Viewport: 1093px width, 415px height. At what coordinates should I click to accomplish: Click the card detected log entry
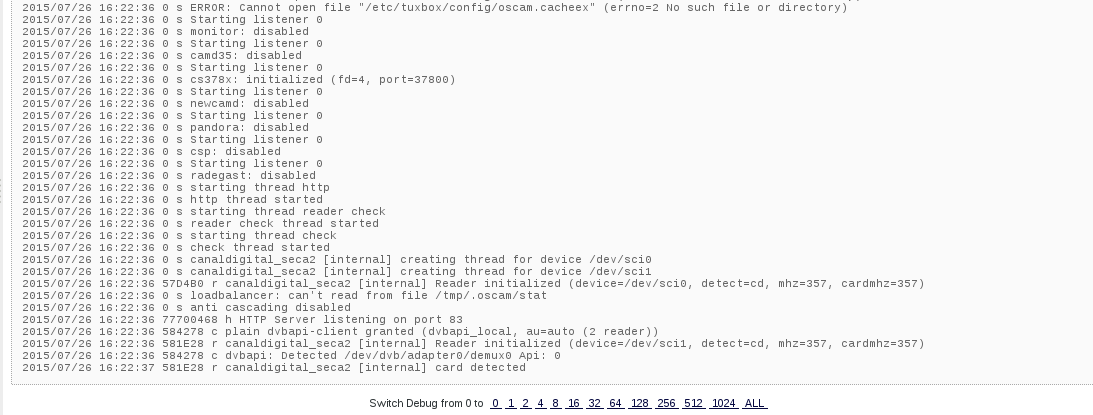point(274,368)
